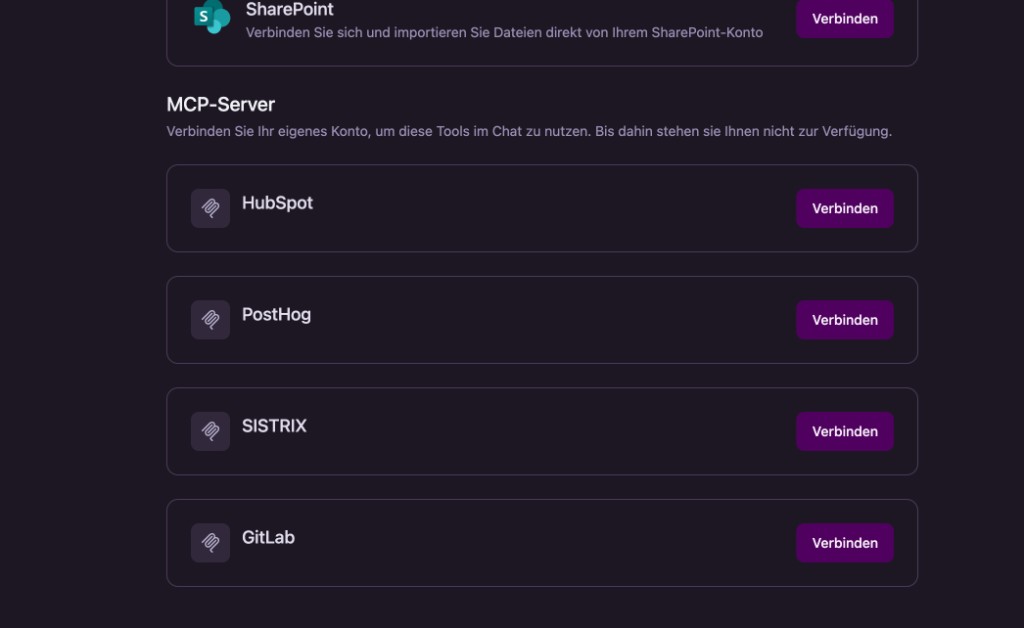The width and height of the screenshot is (1024, 628).
Task: Click the MCP-Server section heading
Action: pyautogui.click(x=221, y=104)
